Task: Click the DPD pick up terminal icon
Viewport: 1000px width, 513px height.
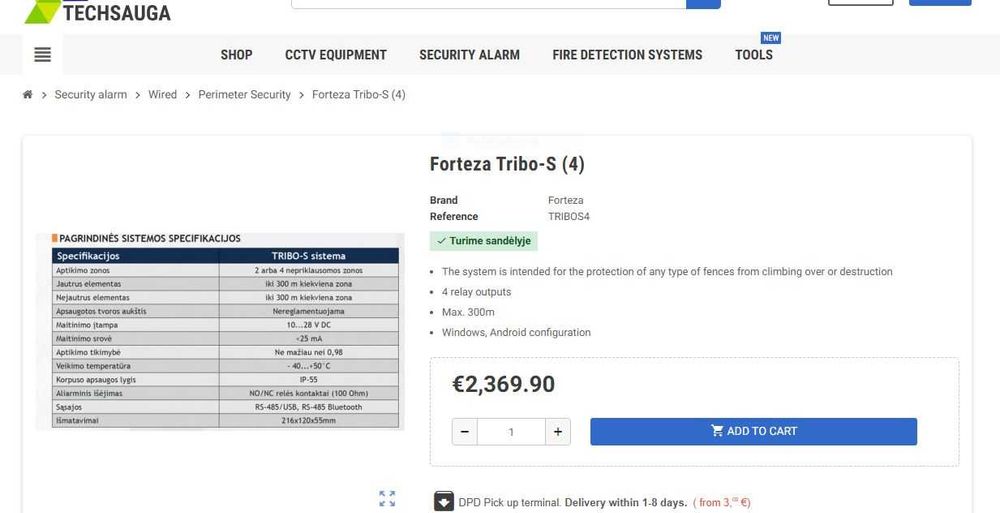Action: 444,502
